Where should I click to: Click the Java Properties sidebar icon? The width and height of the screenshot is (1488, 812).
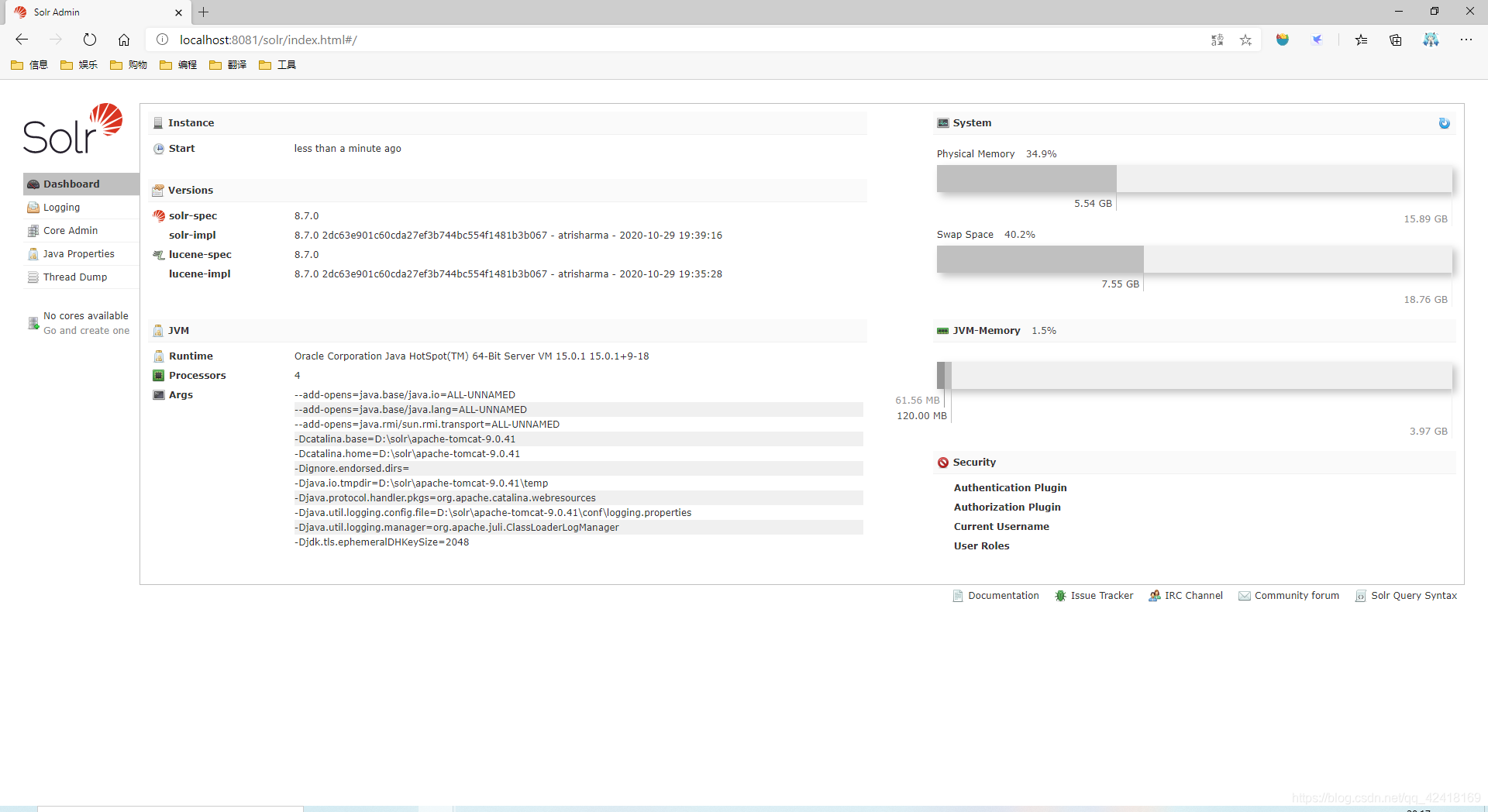(33, 254)
